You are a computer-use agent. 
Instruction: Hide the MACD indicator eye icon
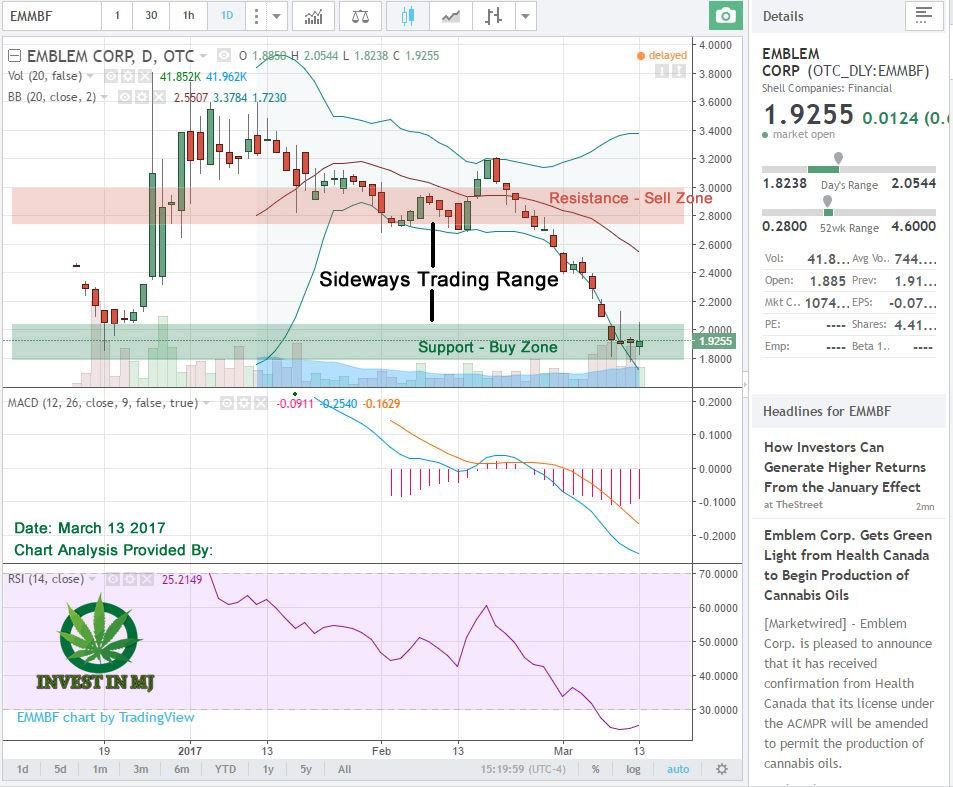tap(227, 403)
